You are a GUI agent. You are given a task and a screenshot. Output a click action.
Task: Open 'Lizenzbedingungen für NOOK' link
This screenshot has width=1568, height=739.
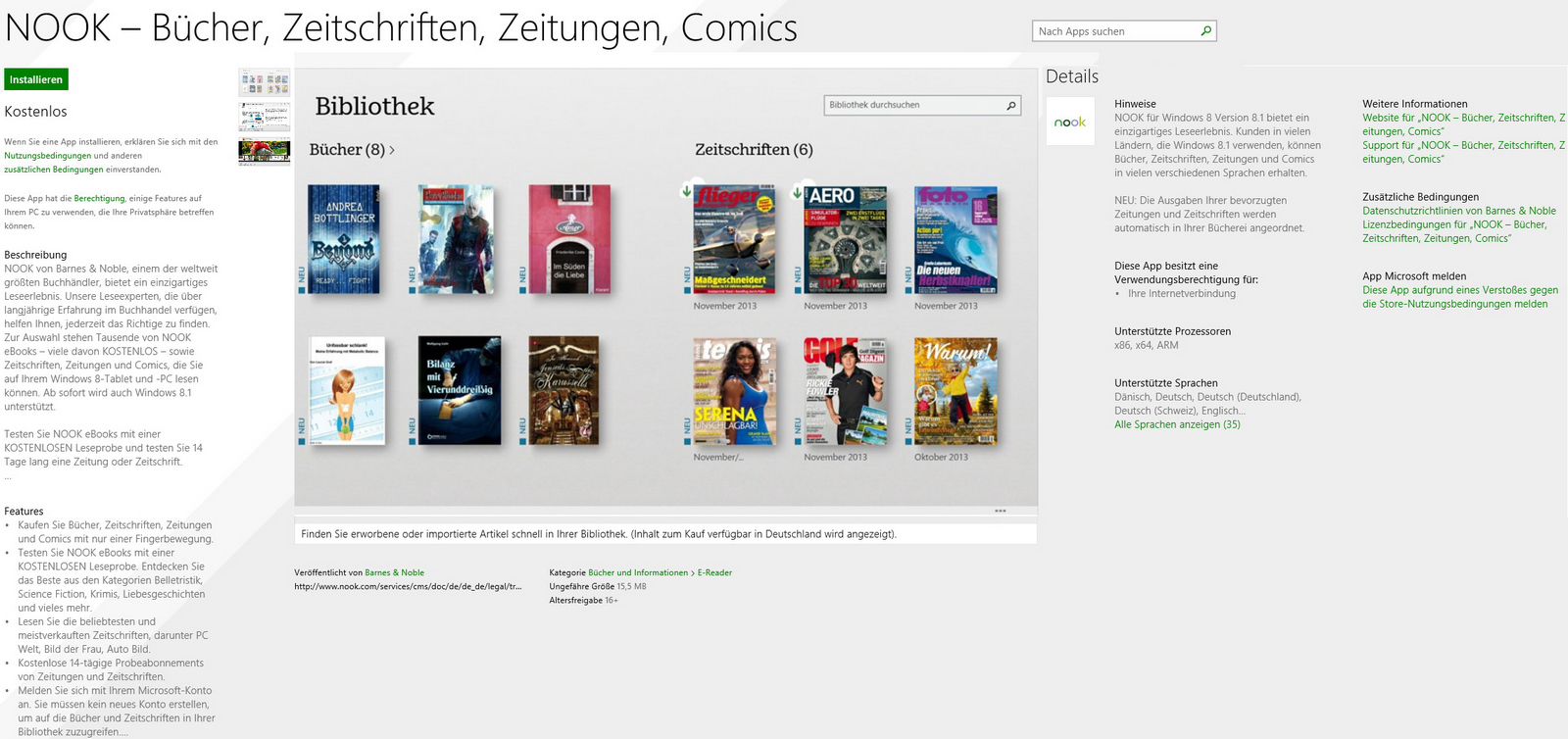(1454, 231)
